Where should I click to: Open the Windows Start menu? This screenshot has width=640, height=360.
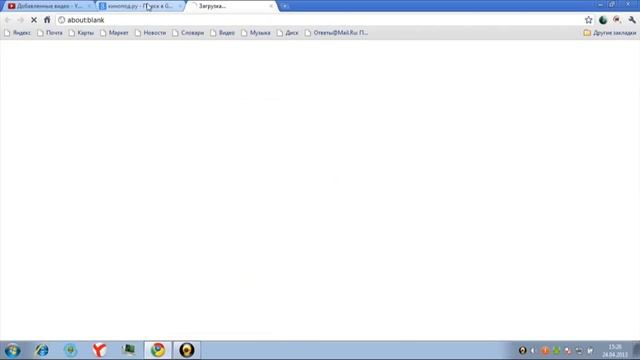[13, 350]
